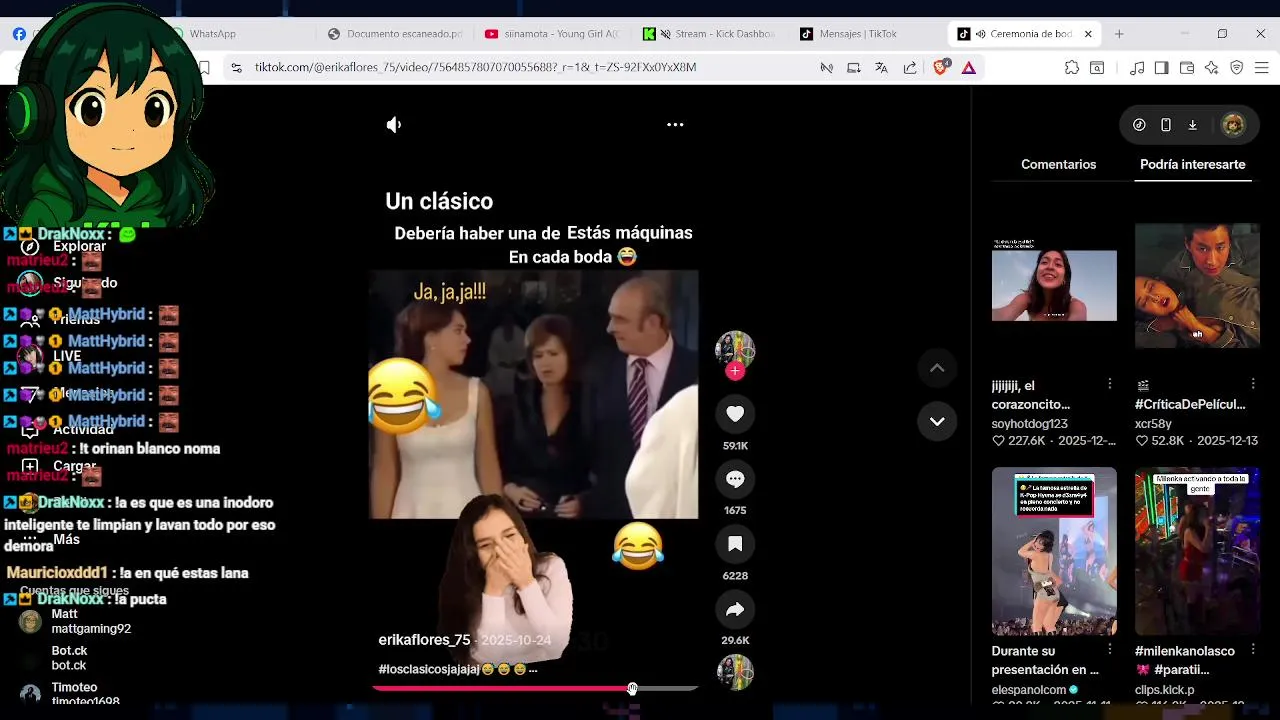The height and width of the screenshot is (720, 1280).
Task: Open the three-dot video options menu
Action: [675, 125]
